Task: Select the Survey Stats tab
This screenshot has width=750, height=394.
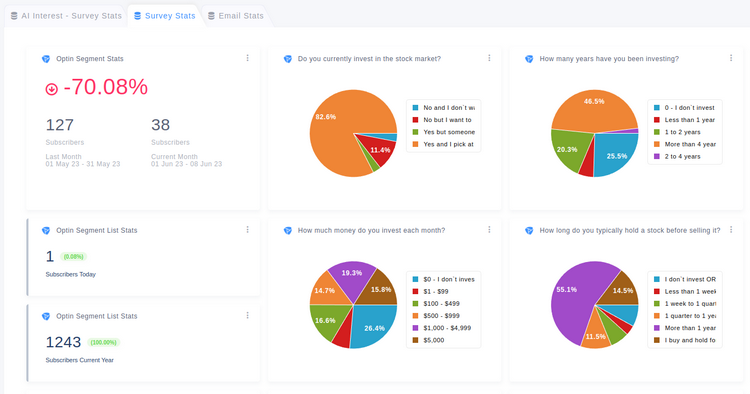Action: 165,16
